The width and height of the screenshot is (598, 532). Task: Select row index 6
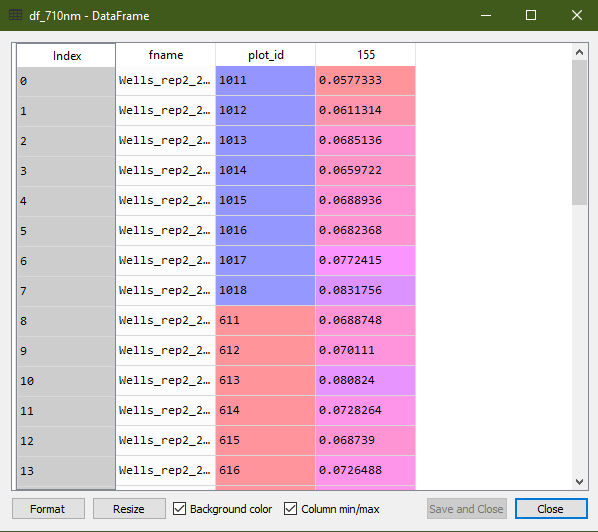coord(66,261)
